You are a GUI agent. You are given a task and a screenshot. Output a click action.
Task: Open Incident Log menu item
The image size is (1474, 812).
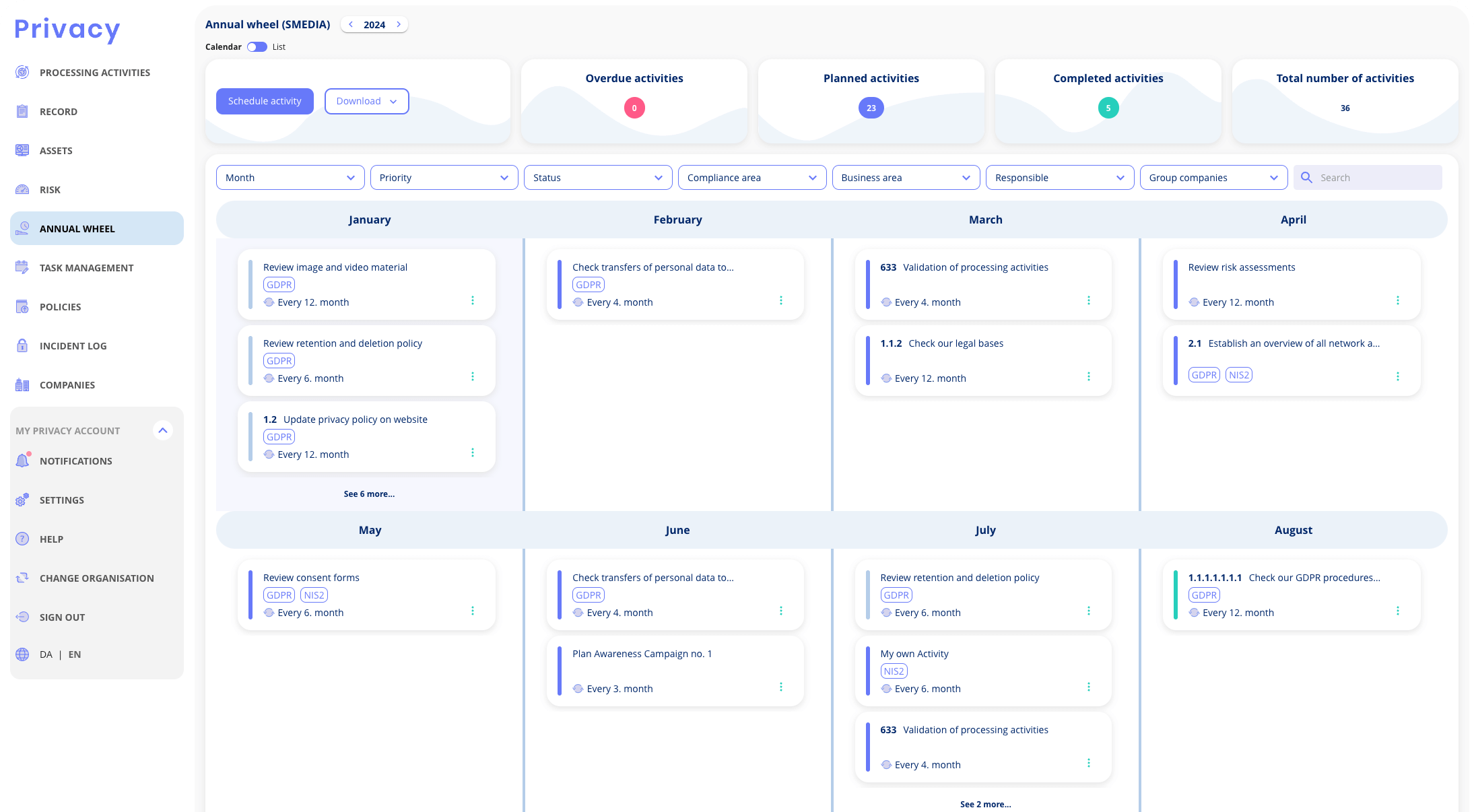(97, 345)
